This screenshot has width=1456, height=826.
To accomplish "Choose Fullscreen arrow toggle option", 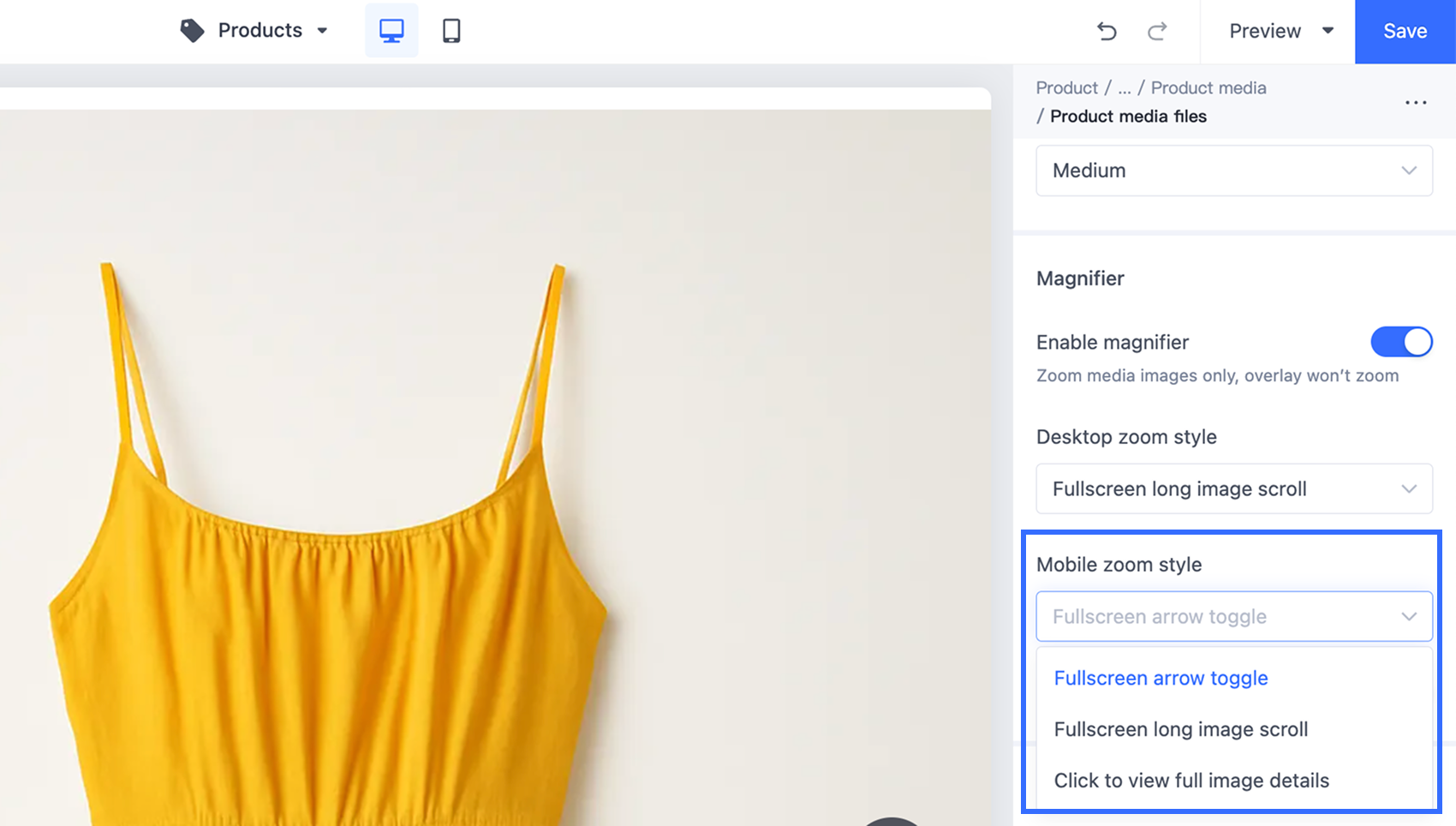I will click(1161, 678).
